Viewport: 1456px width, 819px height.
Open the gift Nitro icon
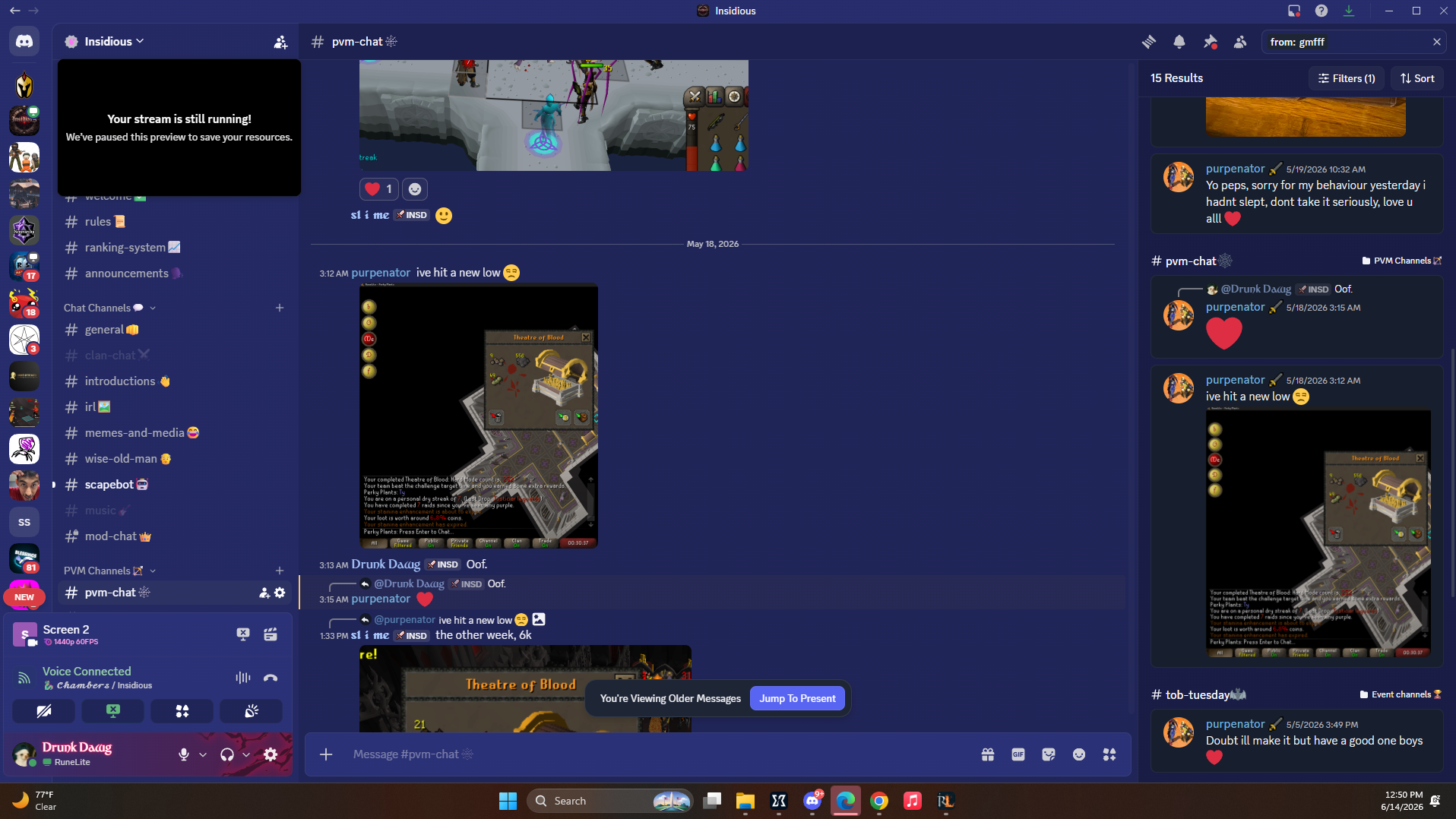pyautogui.click(x=988, y=754)
